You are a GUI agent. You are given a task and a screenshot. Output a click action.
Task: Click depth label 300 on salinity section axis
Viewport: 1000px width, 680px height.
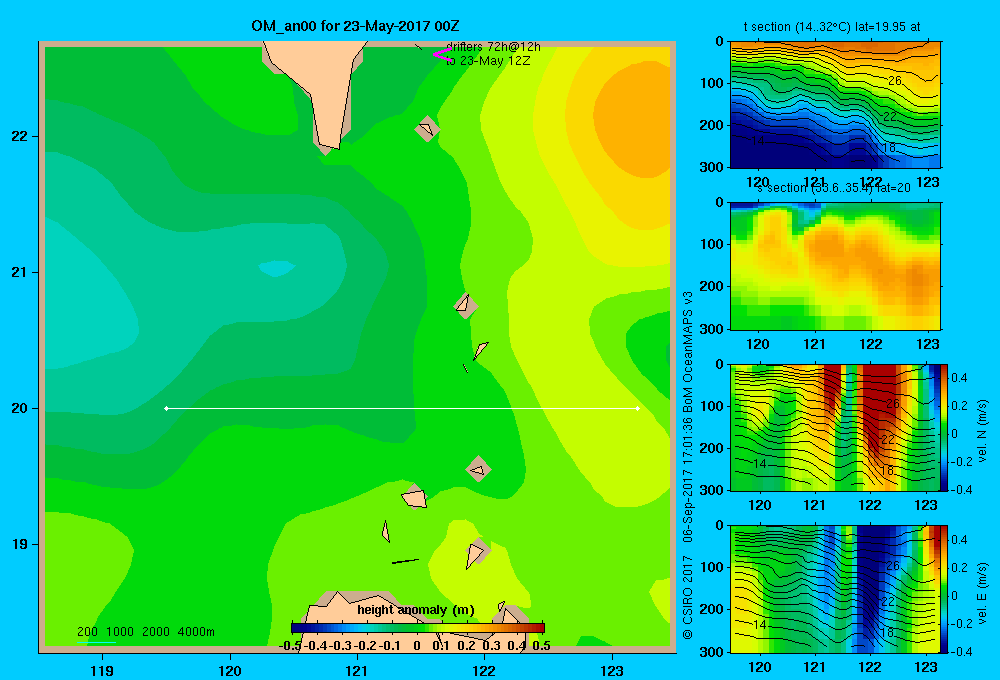[713, 329]
